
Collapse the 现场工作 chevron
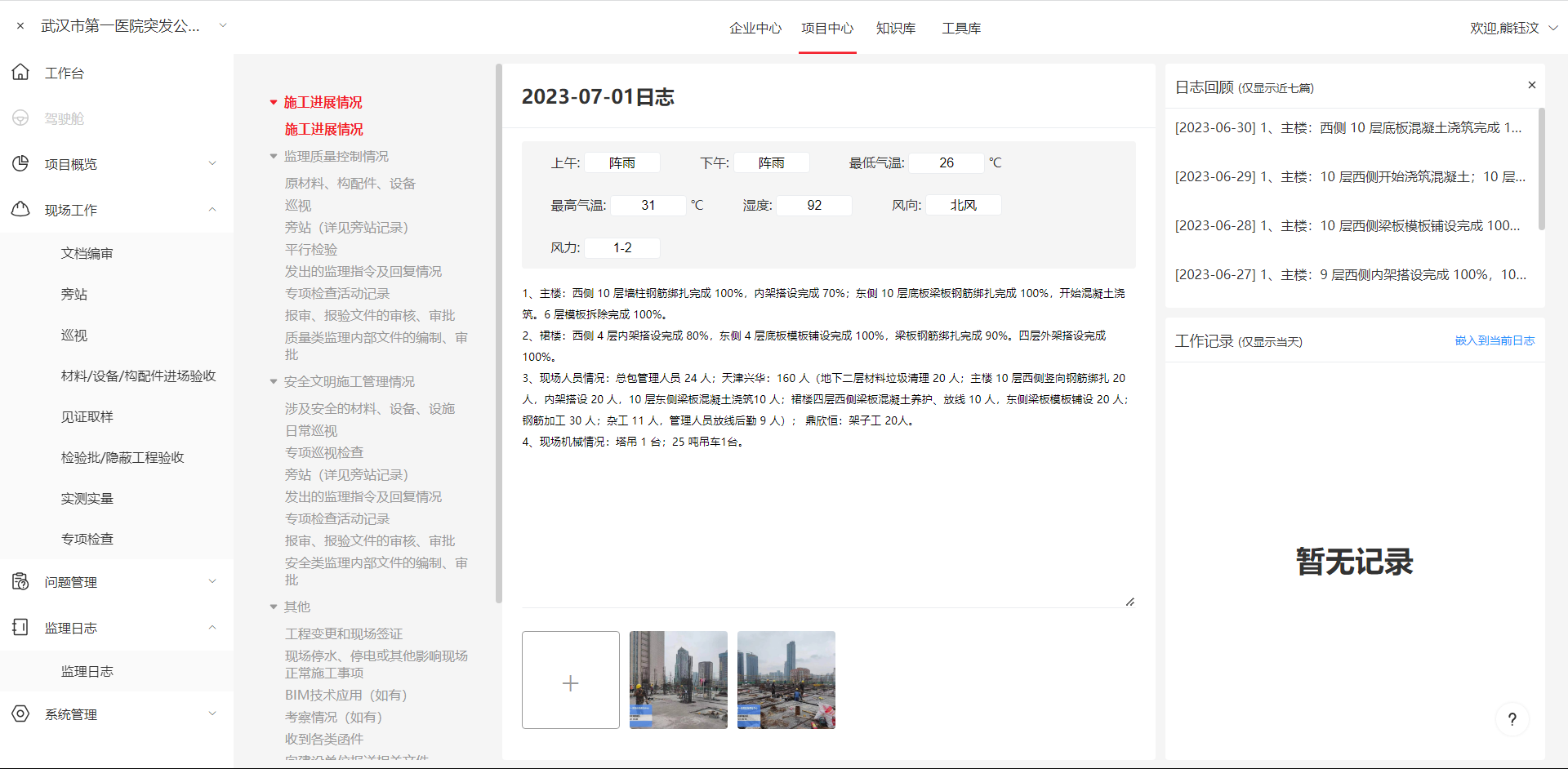[x=212, y=209]
